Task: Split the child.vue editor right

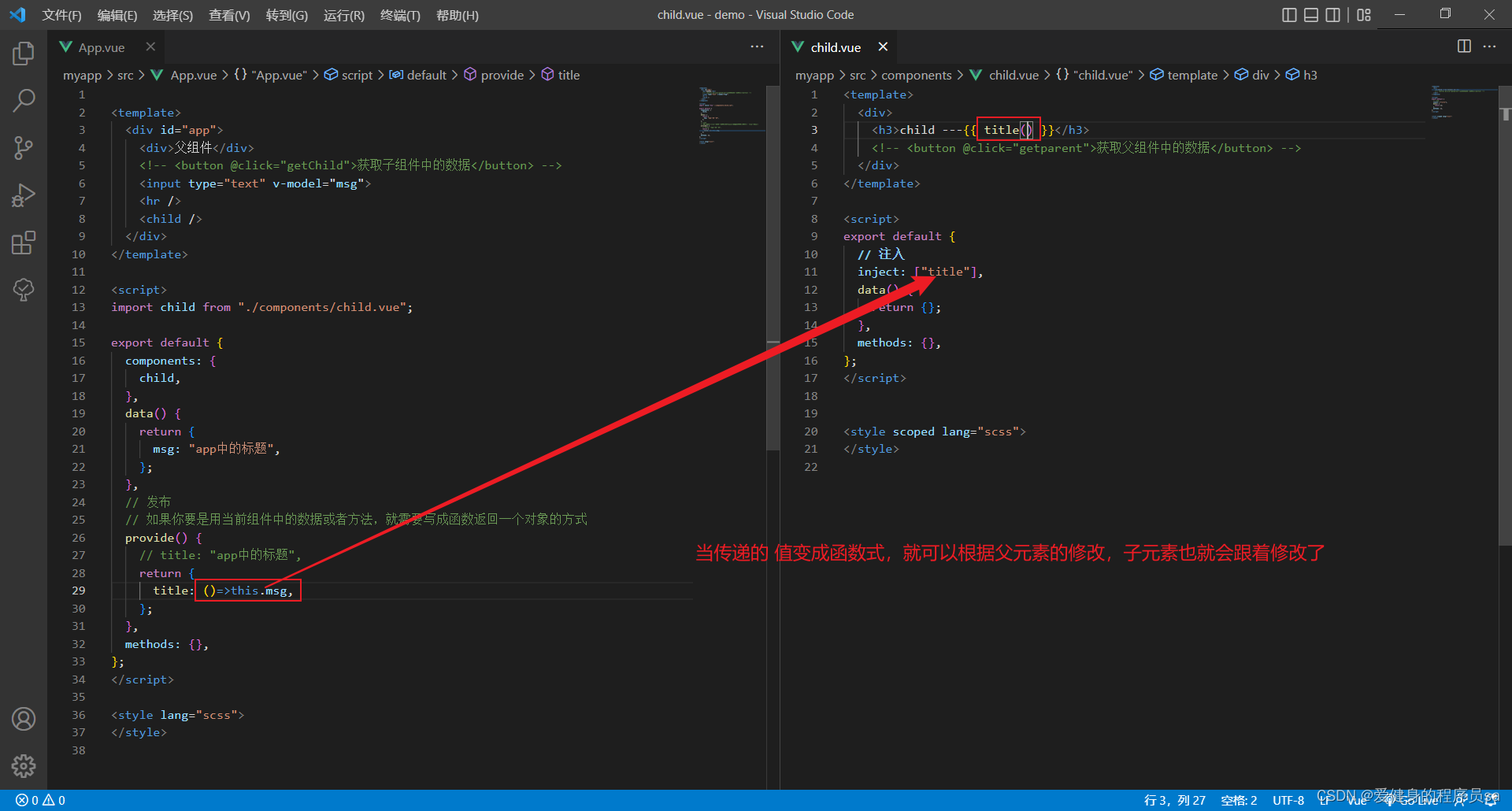Action: click(x=1464, y=46)
